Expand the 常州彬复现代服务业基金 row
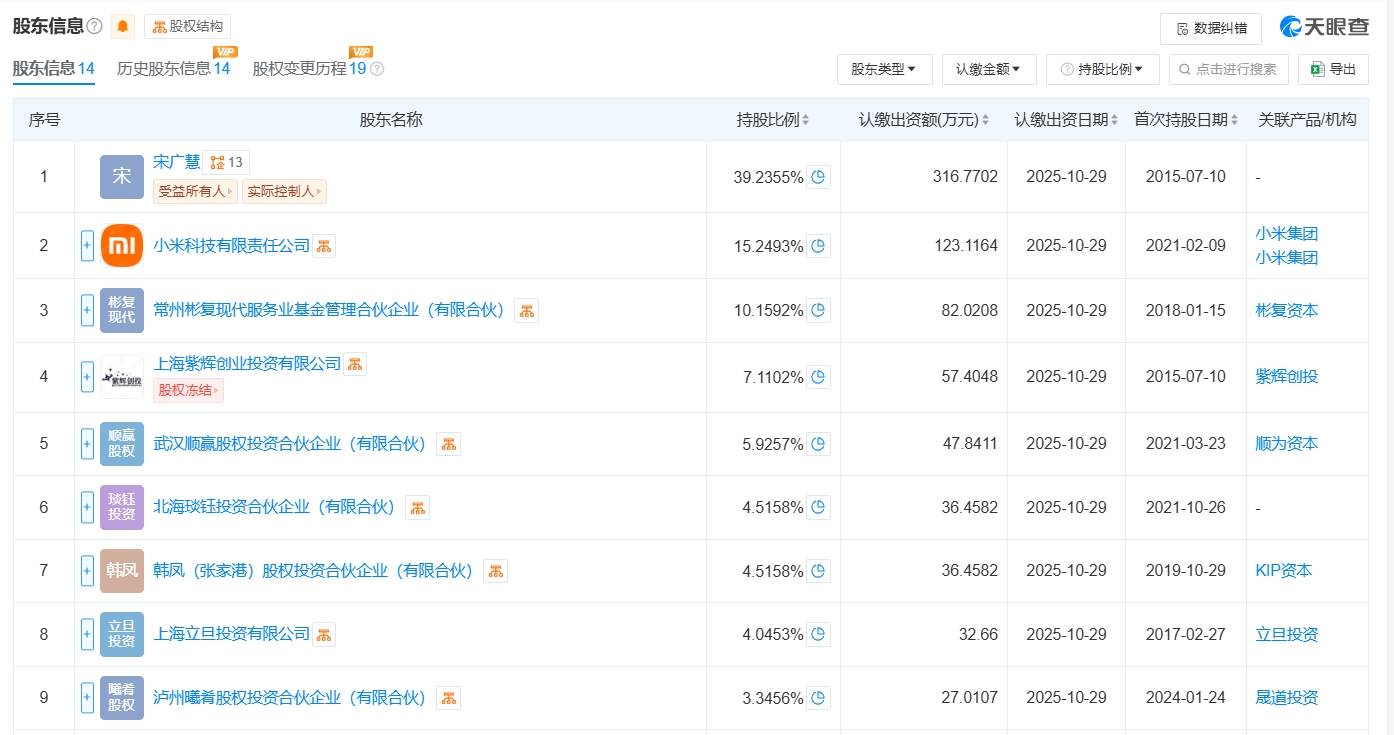This screenshot has height=735, width=1394. [87, 310]
